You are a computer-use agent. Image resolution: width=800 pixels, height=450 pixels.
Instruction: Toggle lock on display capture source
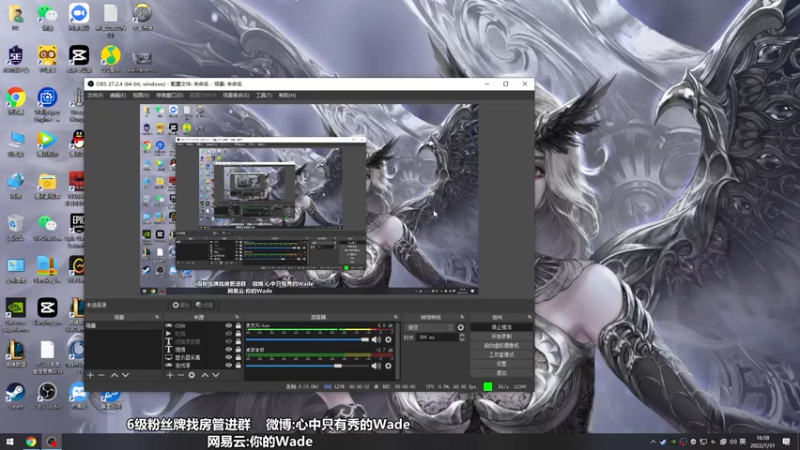tap(238, 358)
